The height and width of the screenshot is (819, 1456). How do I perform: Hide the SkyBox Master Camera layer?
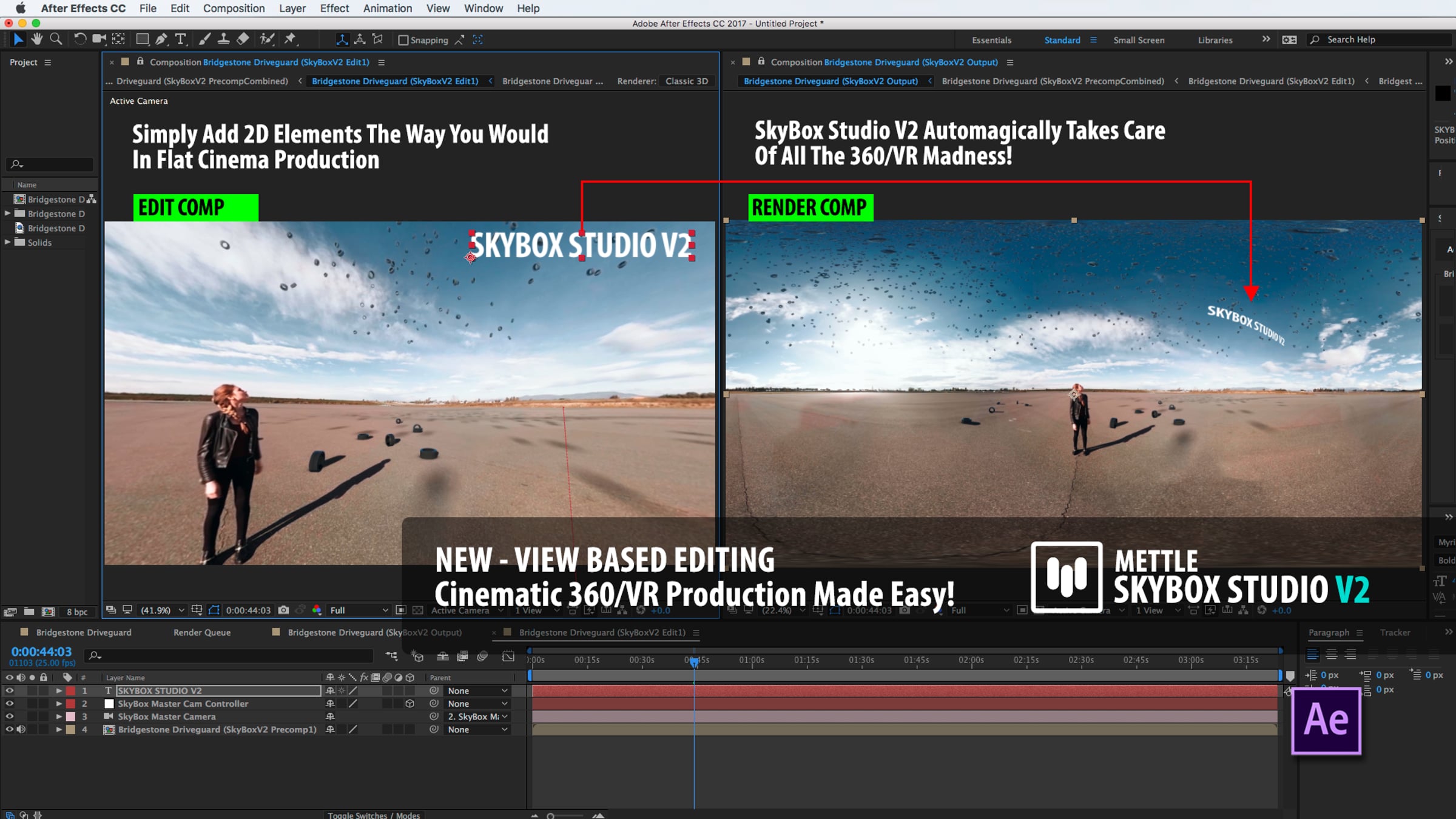[x=9, y=716]
